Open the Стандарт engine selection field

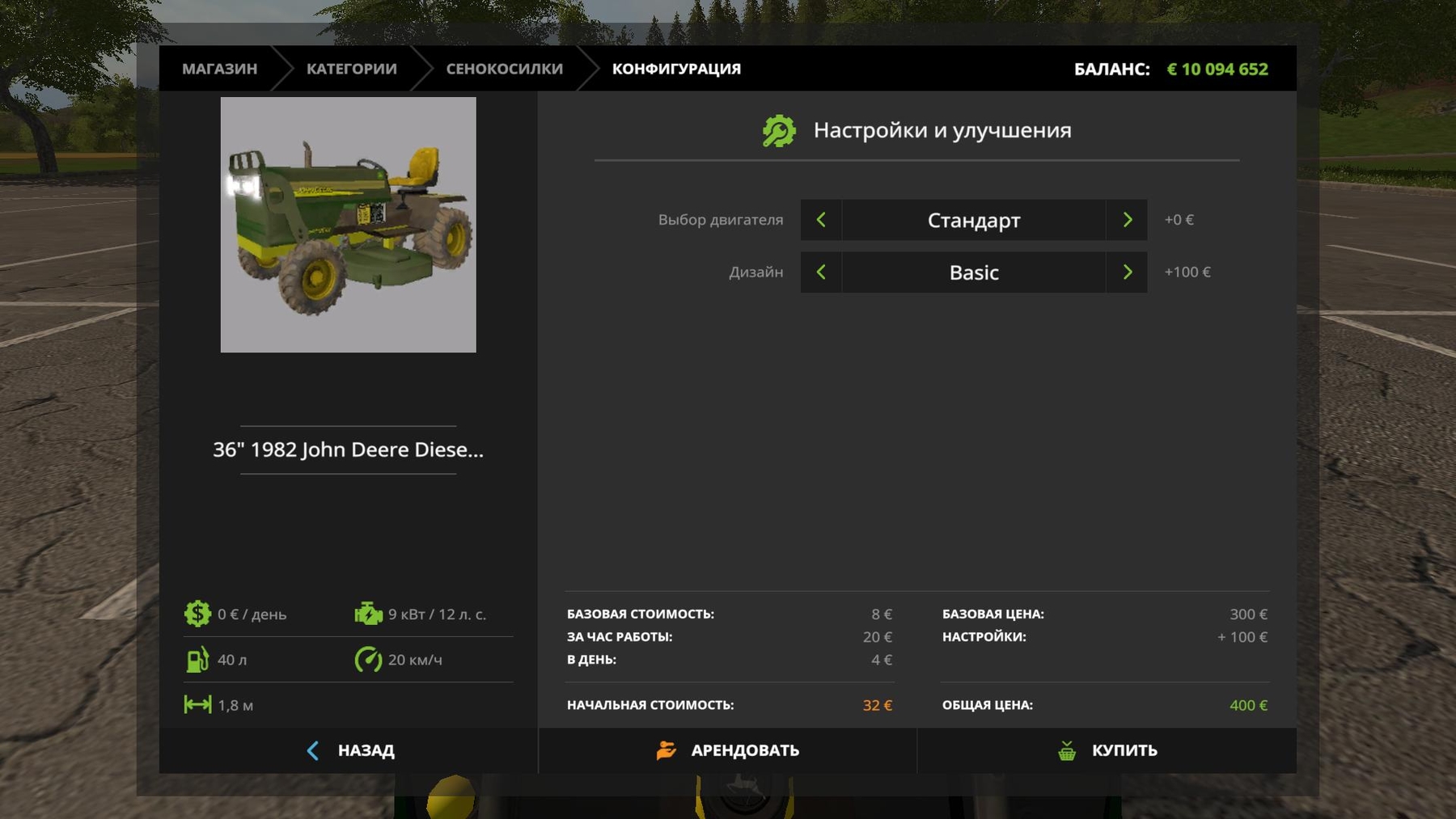pyautogui.click(x=973, y=220)
